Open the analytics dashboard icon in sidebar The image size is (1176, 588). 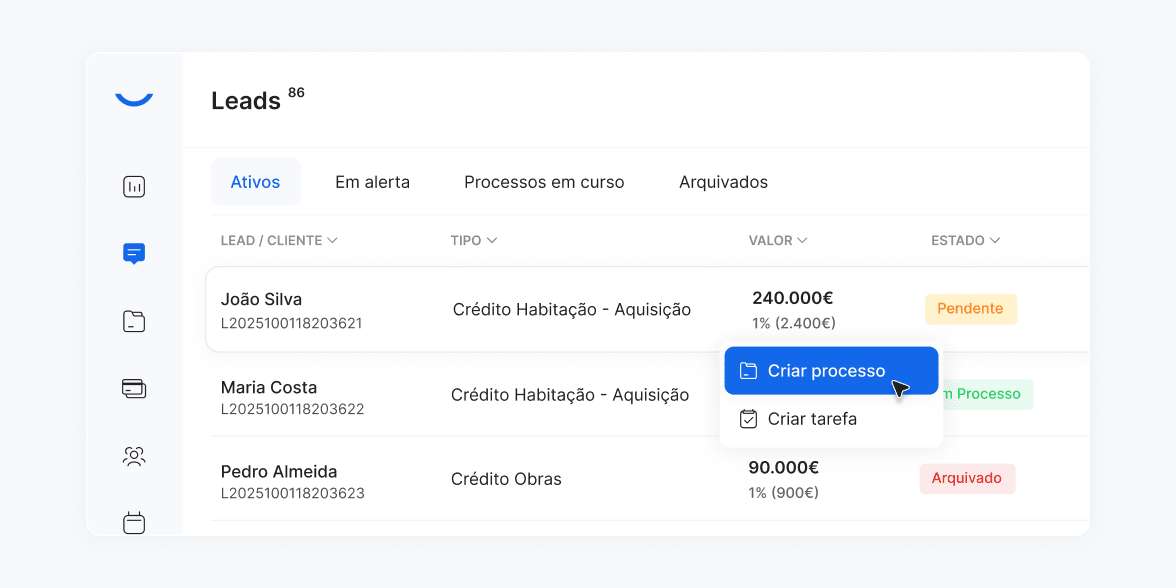coord(133,186)
